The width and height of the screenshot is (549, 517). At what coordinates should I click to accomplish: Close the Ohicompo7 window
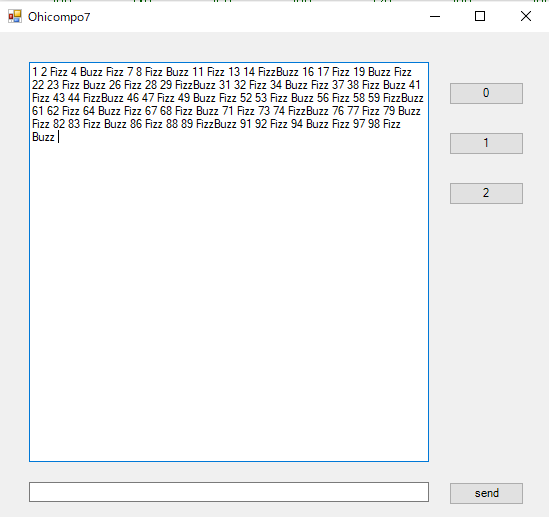pos(526,16)
